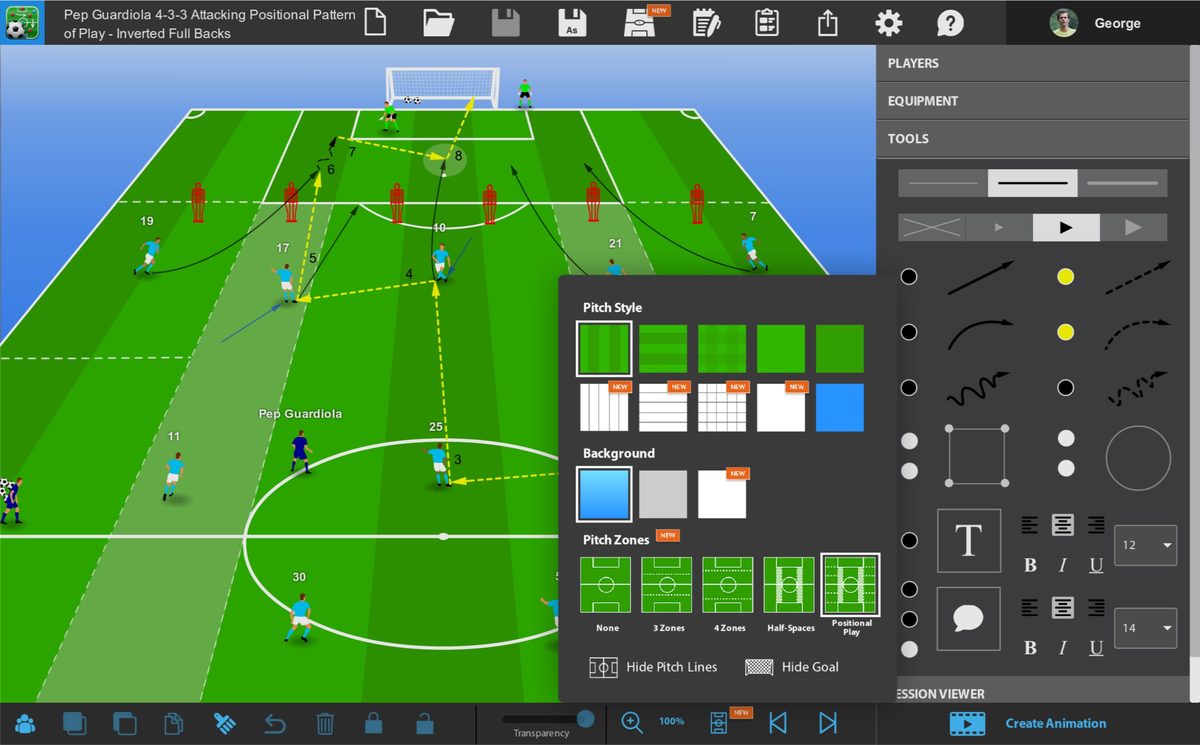This screenshot has width=1200, height=745.
Task: Choose the medium line thickness
Action: [1033, 183]
